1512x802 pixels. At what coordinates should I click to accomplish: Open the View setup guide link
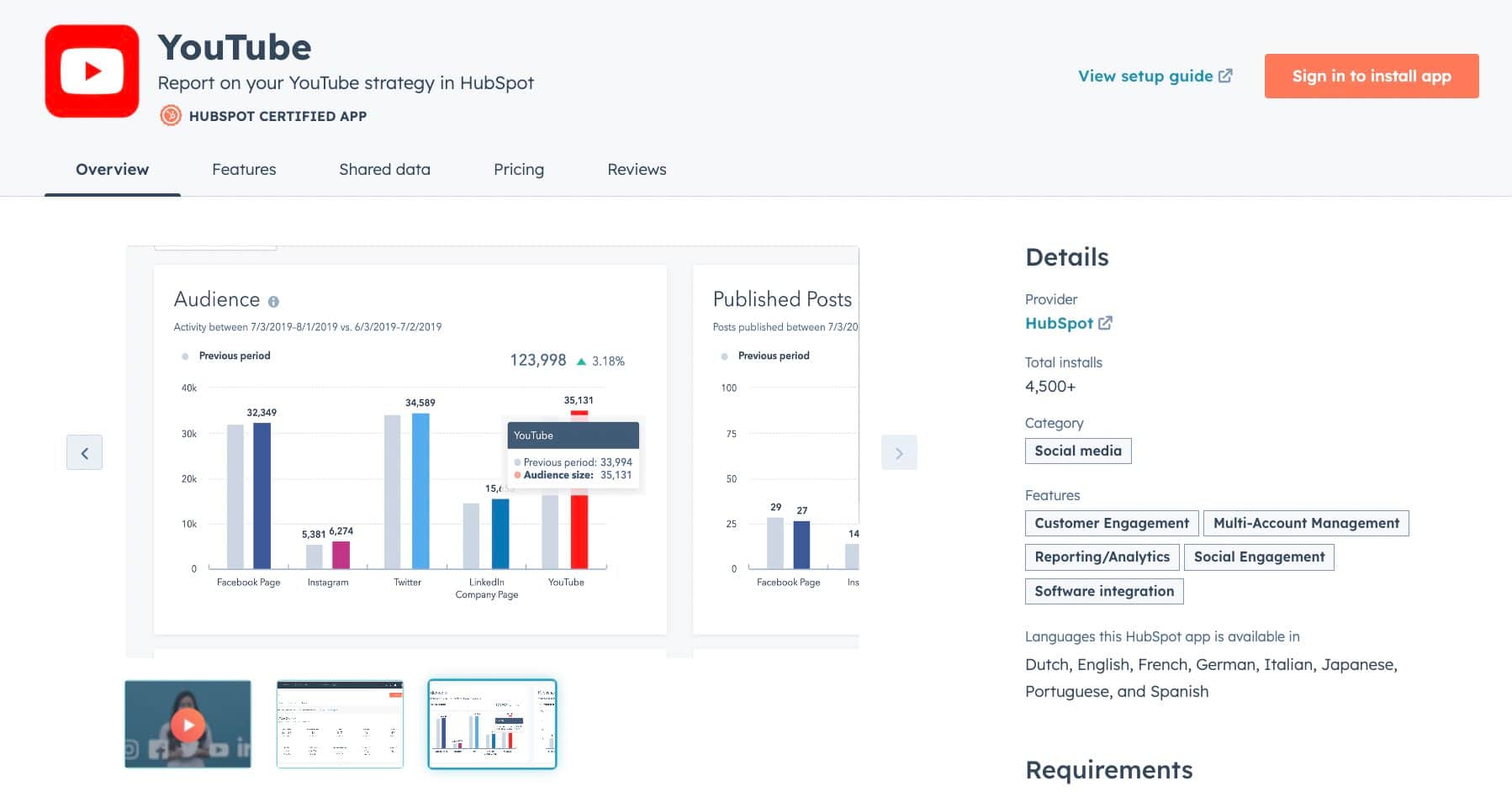click(x=1155, y=76)
